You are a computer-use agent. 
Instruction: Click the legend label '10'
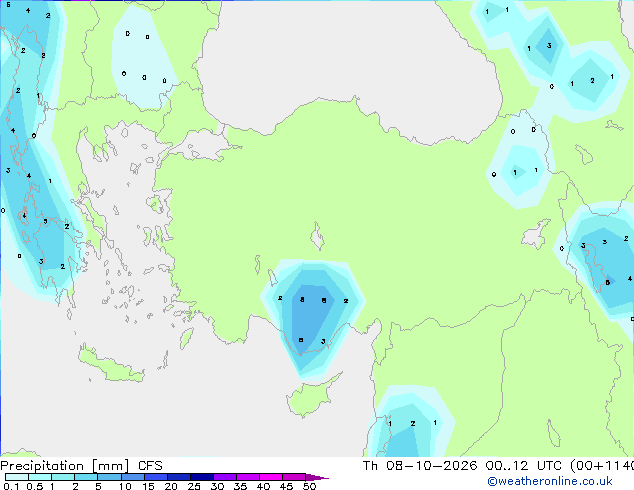[x=125, y=486]
